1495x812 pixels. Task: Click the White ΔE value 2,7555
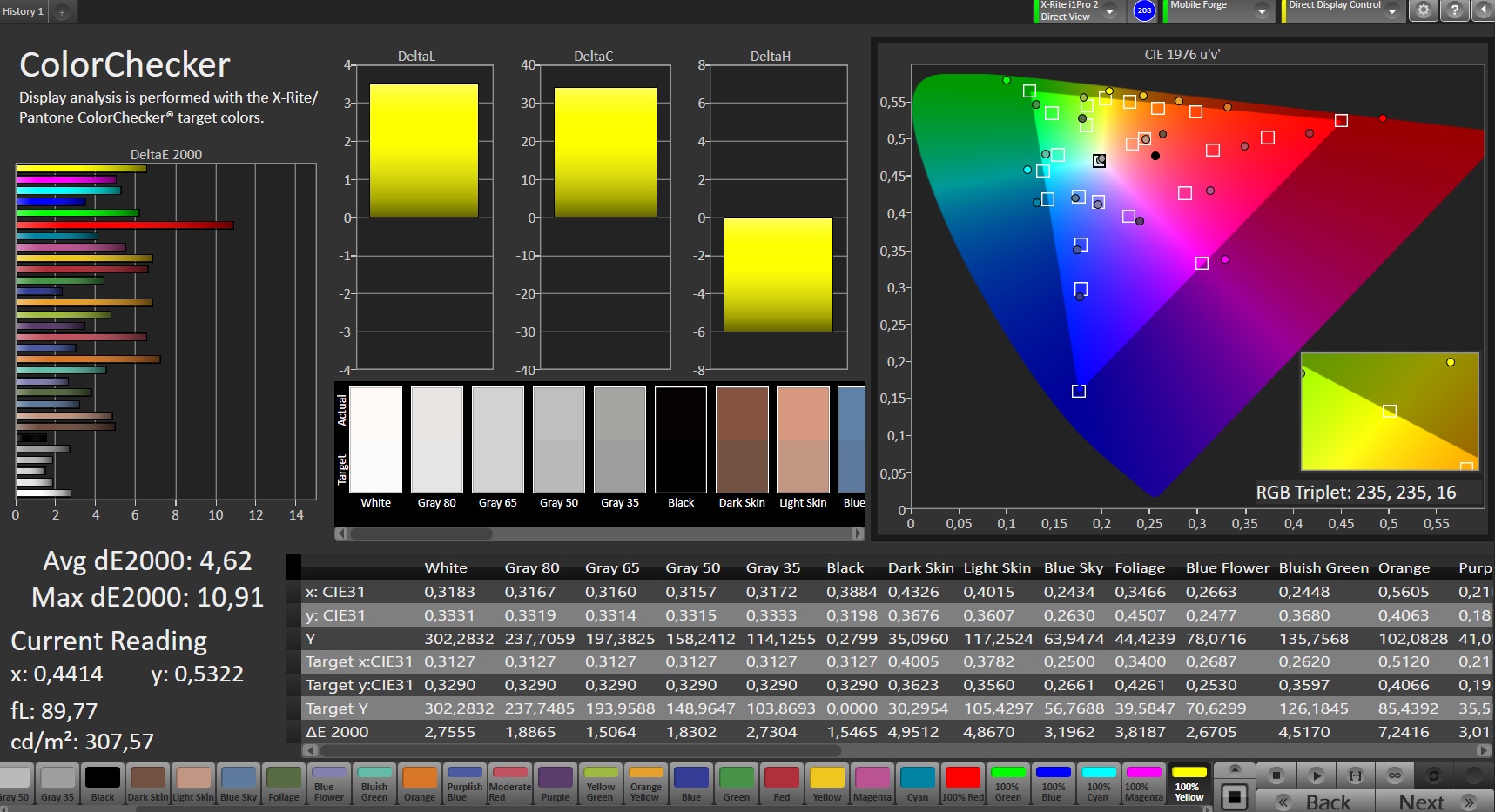point(449,732)
